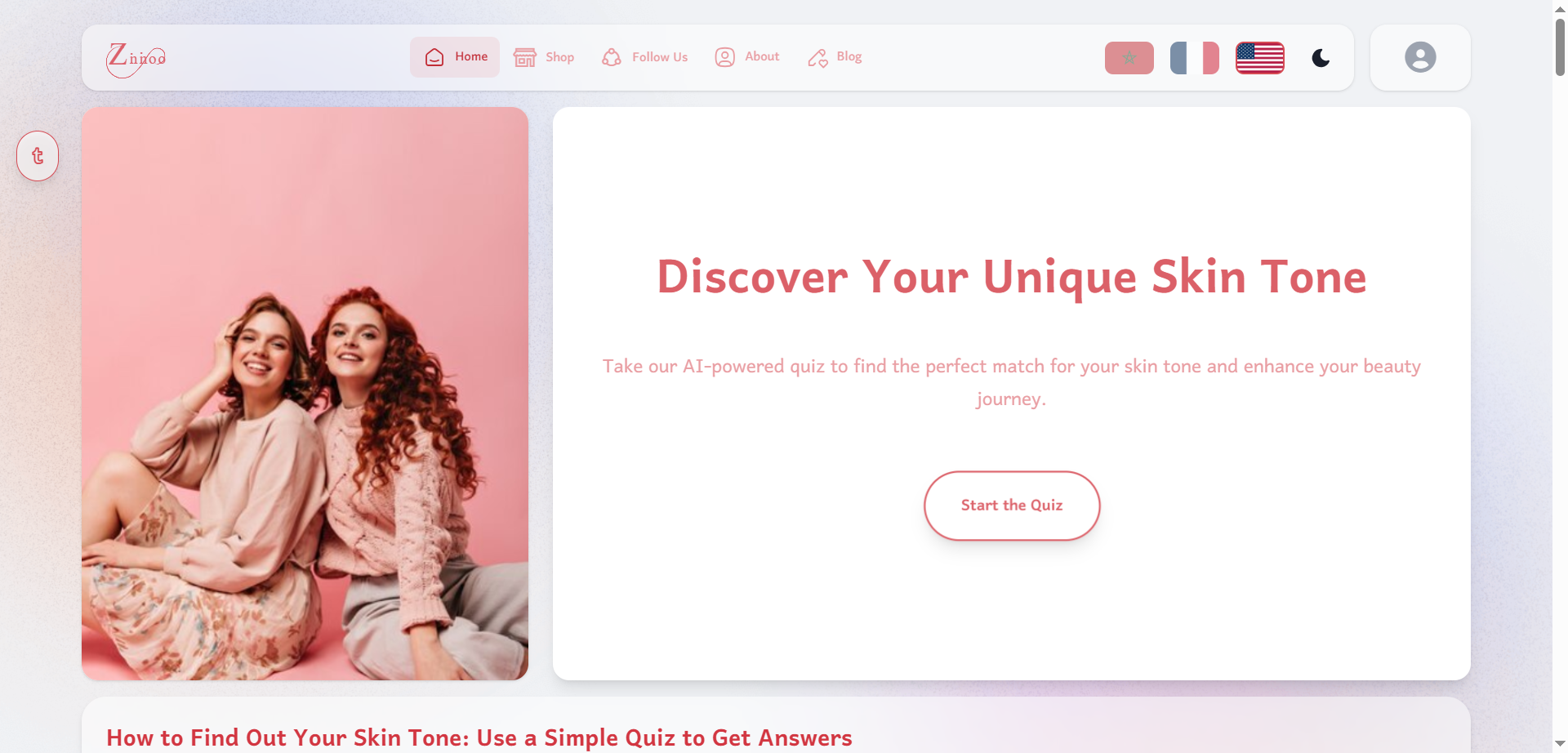Click the About person icon

coord(724,57)
